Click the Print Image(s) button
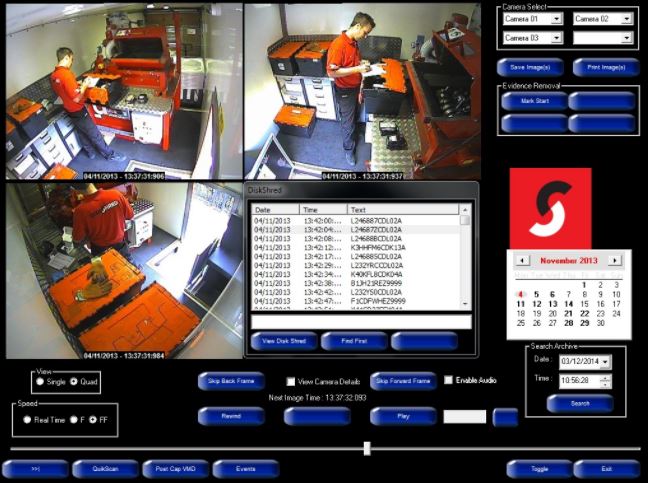Viewport: 648px width, 483px height. click(x=606, y=67)
